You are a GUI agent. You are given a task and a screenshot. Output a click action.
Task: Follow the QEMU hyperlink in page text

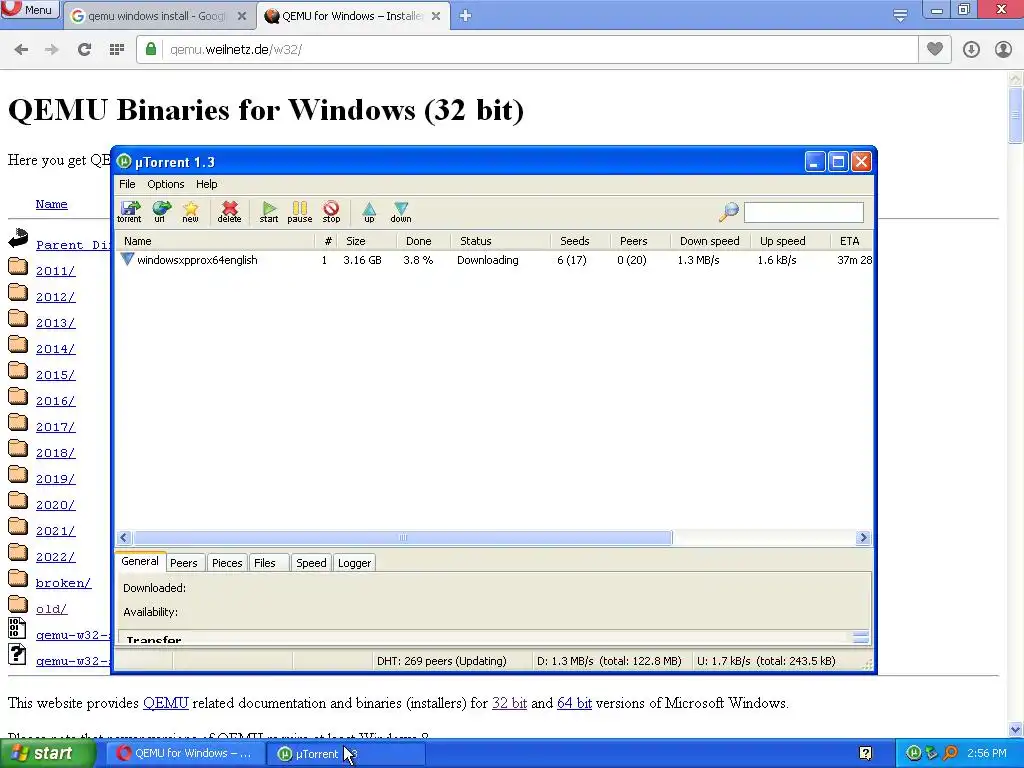click(x=166, y=703)
